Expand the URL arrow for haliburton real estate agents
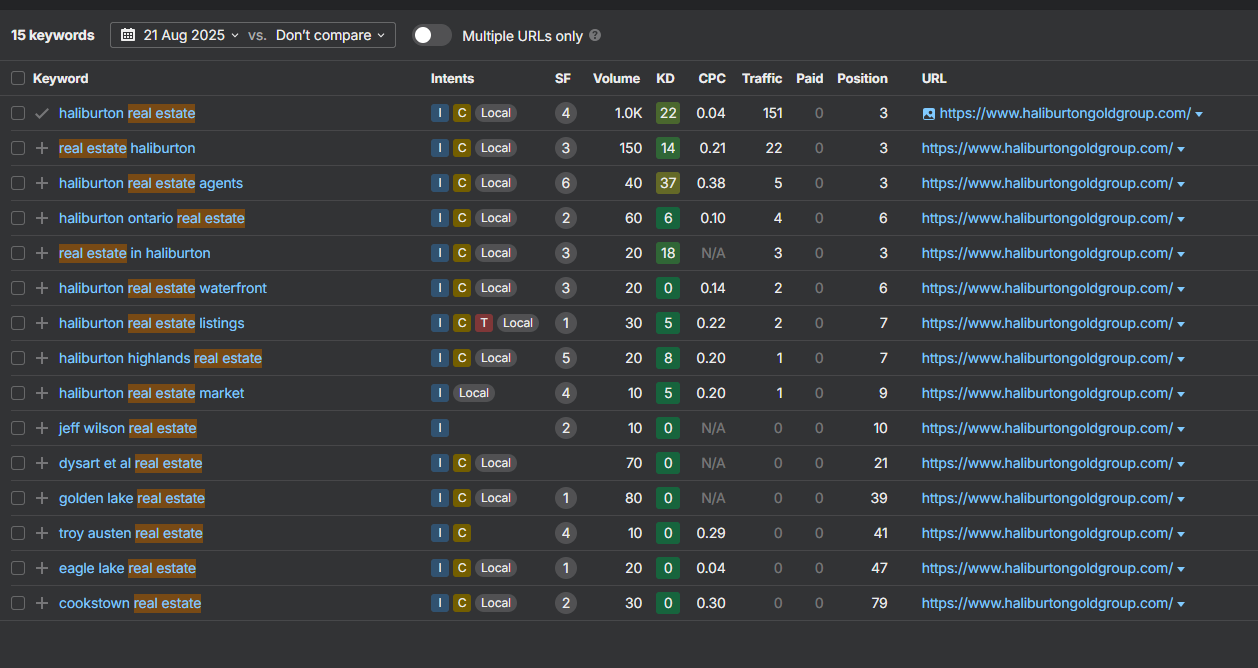The height and width of the screenshot is (668, 1258). coord(1181,184)
